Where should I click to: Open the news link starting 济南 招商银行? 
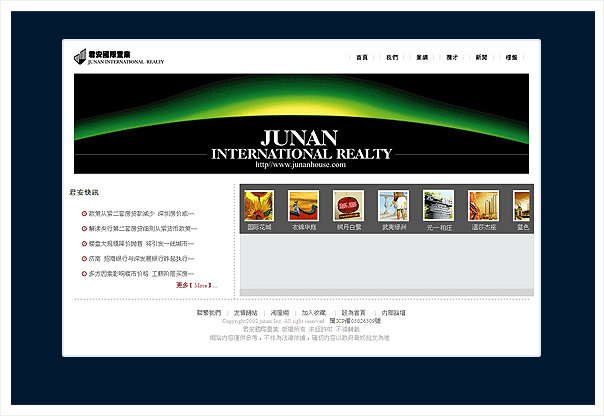tap(141, 258)
